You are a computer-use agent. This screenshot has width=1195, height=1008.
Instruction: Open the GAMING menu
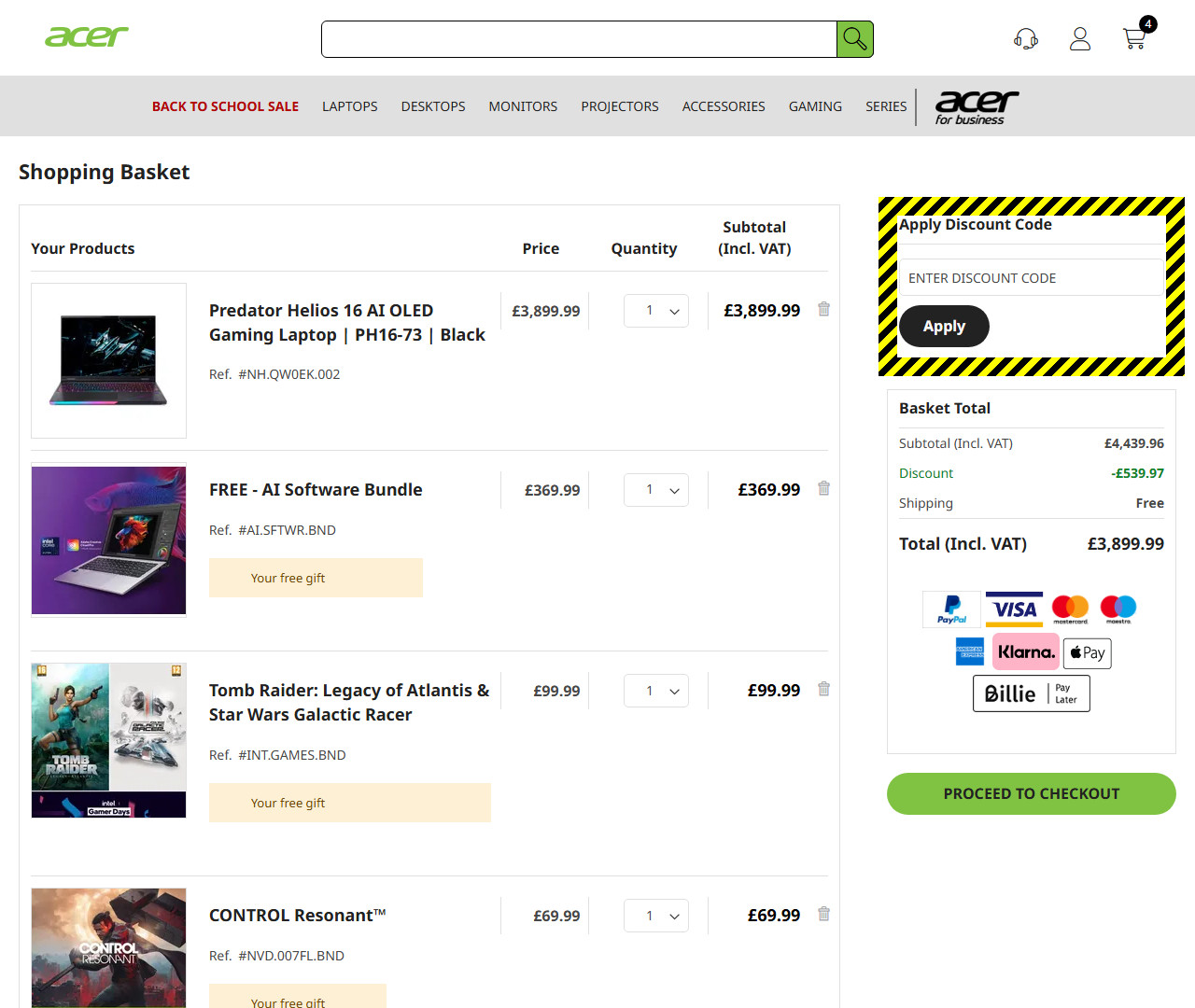[815, 106]
